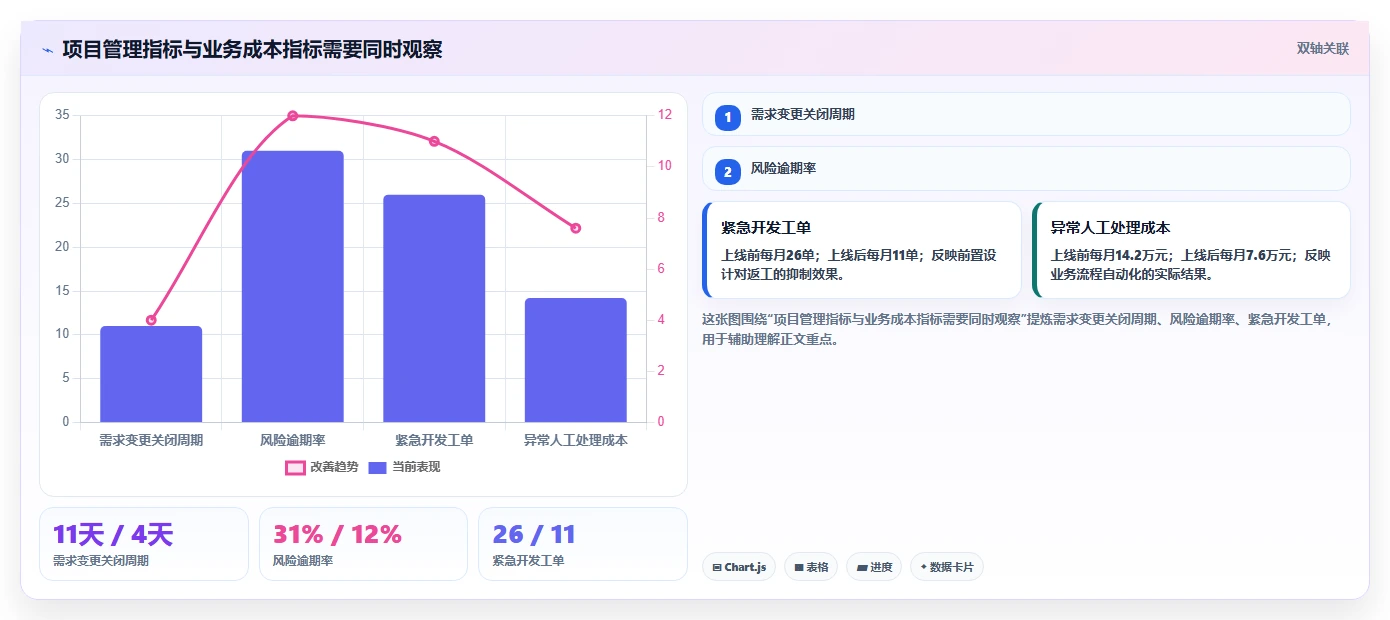Click the icon inside 表格 chip
The width and height of the screenshot is (1390, 620).
click(799, 567)
